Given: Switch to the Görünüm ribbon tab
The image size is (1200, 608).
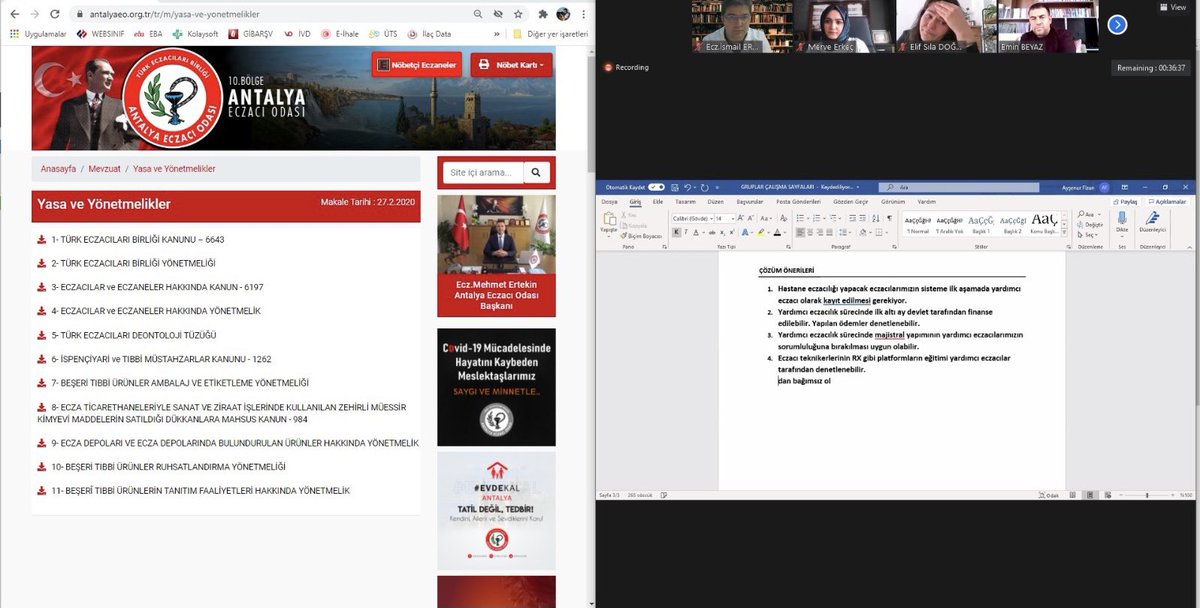Looking at the screenshot, I should 892,202.
